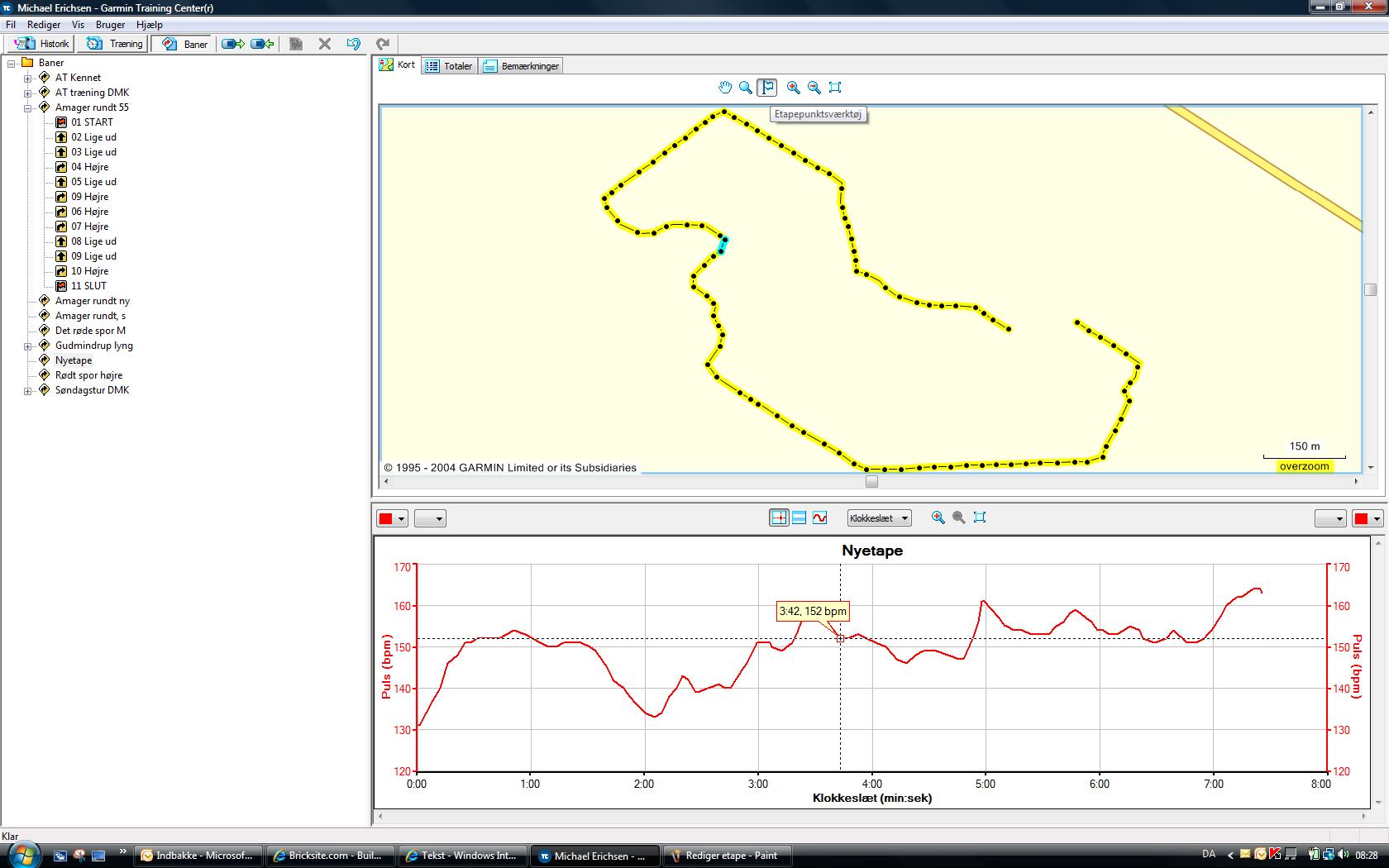Open the Klokkeslæt axis dropdown
The height and width of the screenshot is (868, 1389).
click(879, 518)
